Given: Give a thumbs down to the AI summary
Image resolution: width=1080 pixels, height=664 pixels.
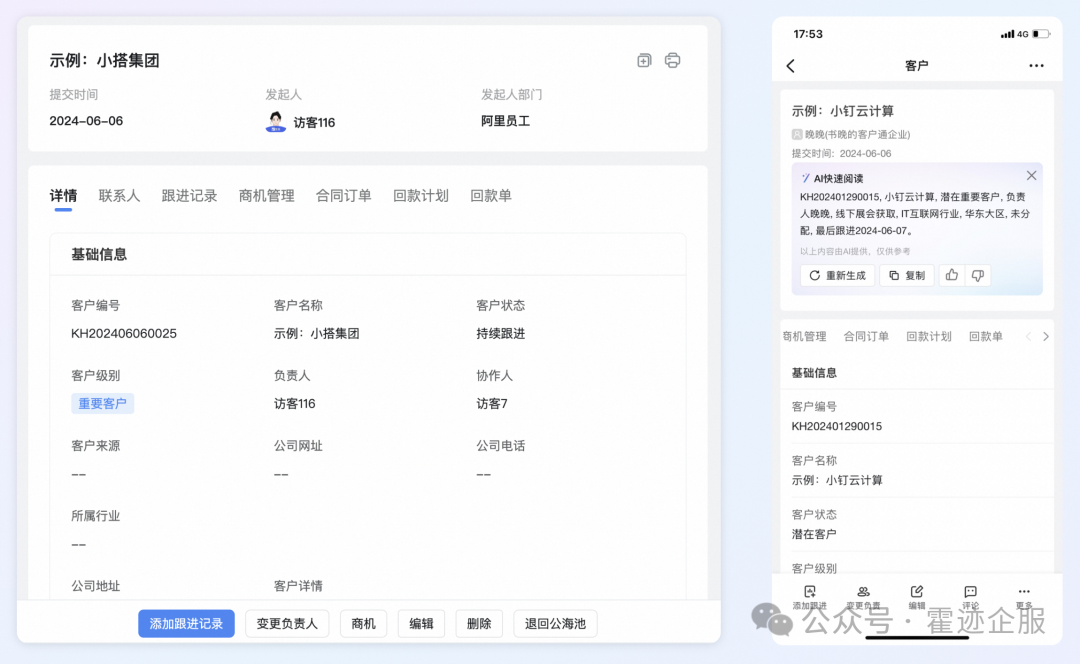Looking at the screenshot, I should click(x=978, y=275).
